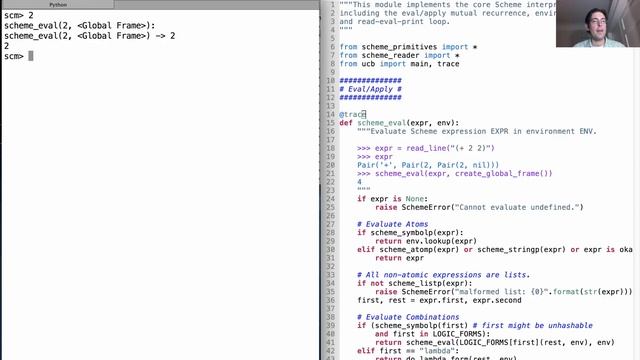Viewport: 640px width, 360px height.
Task: Click 'and first in LOGIC_FORMS):' on line 40
Action: (x=432, y=334)
